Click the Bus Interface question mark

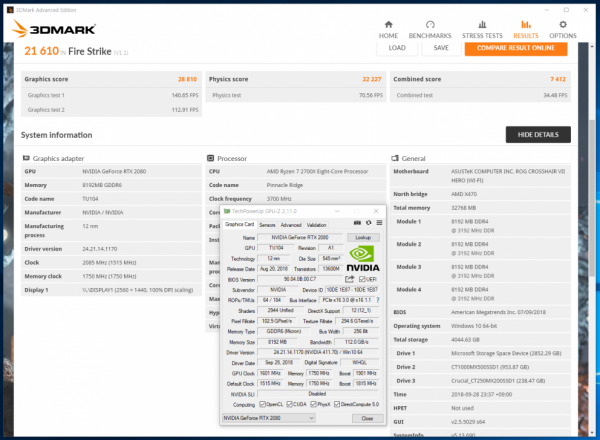(x=378, y=300)
